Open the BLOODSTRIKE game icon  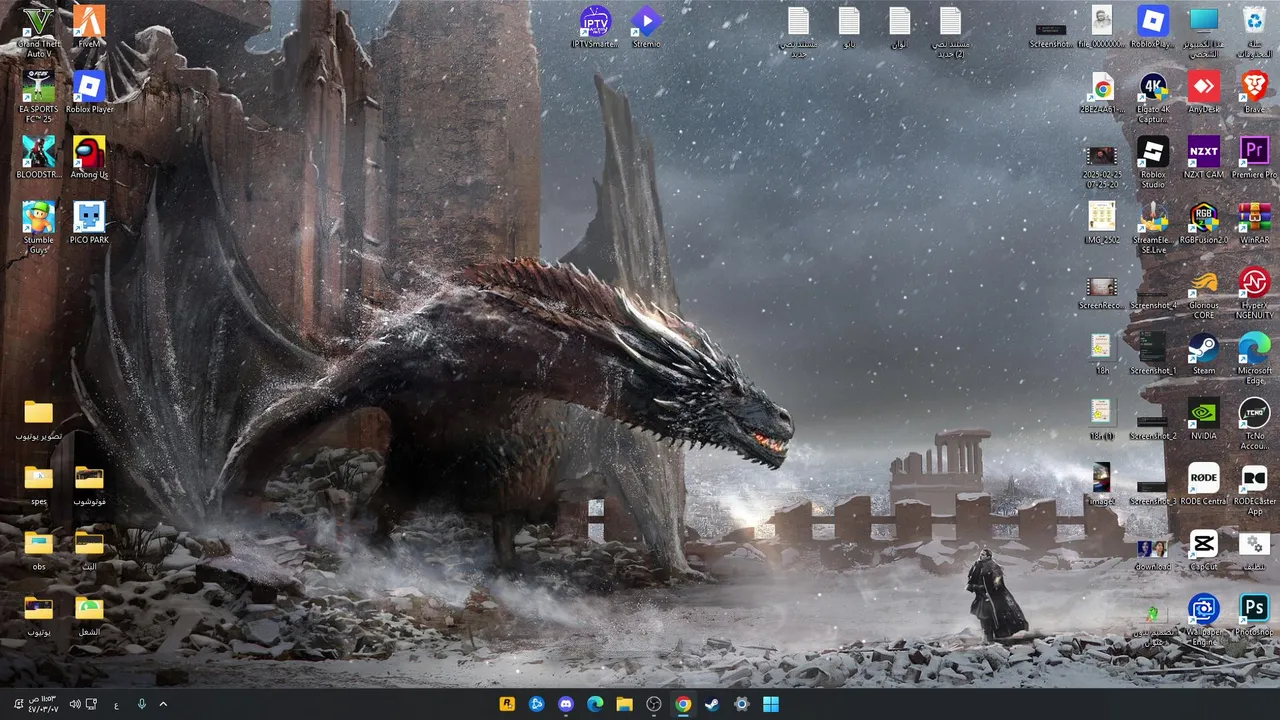39,157
